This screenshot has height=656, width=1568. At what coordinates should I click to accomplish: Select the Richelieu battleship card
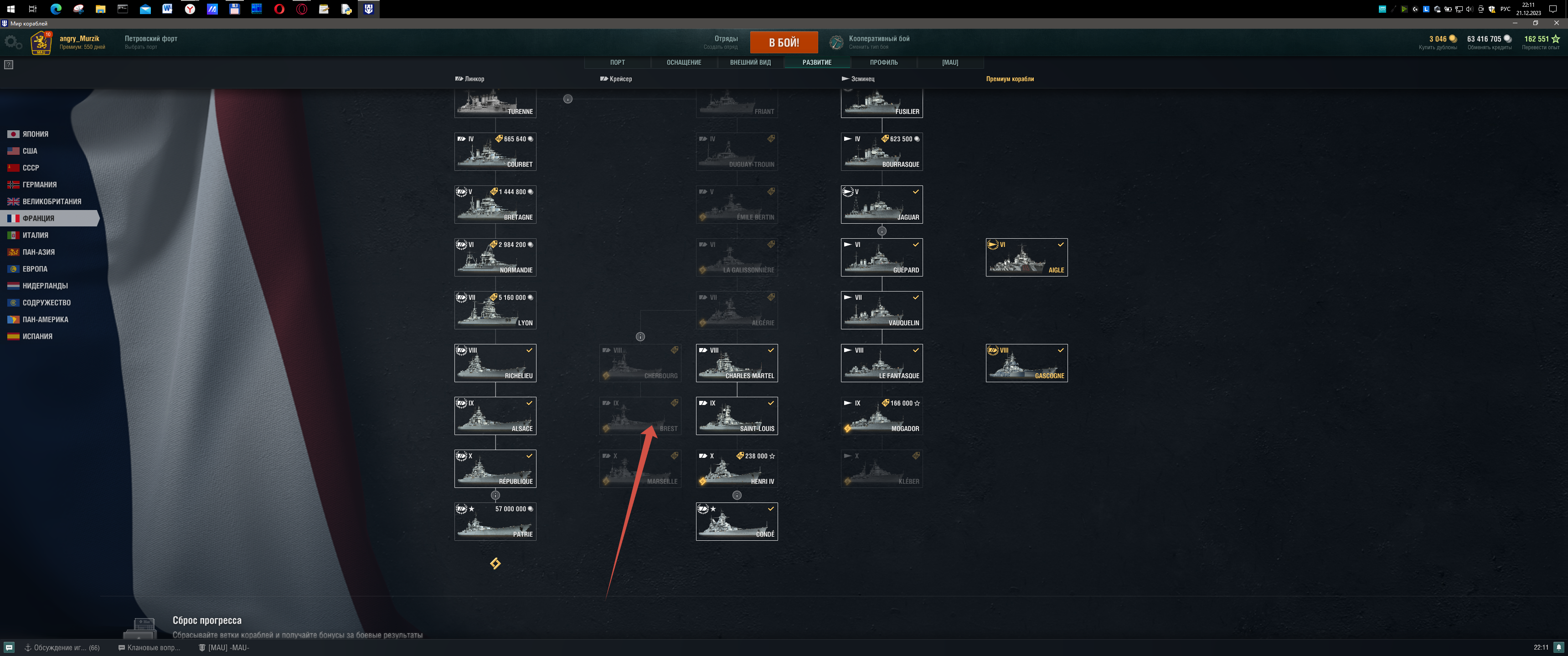(495, 363)
